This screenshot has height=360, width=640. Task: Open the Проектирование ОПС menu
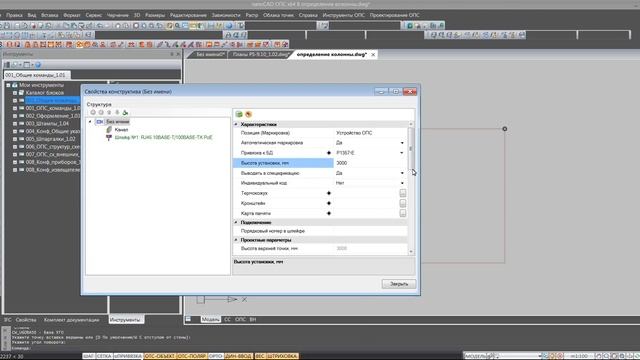(395, 15)
